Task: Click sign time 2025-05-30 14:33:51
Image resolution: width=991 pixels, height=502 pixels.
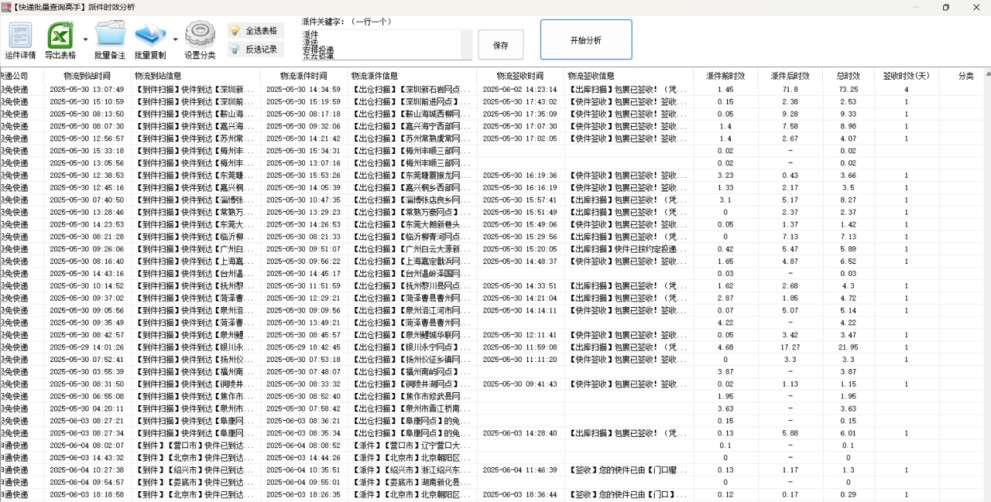Action: pyautogui.click(x=520, y=286)
